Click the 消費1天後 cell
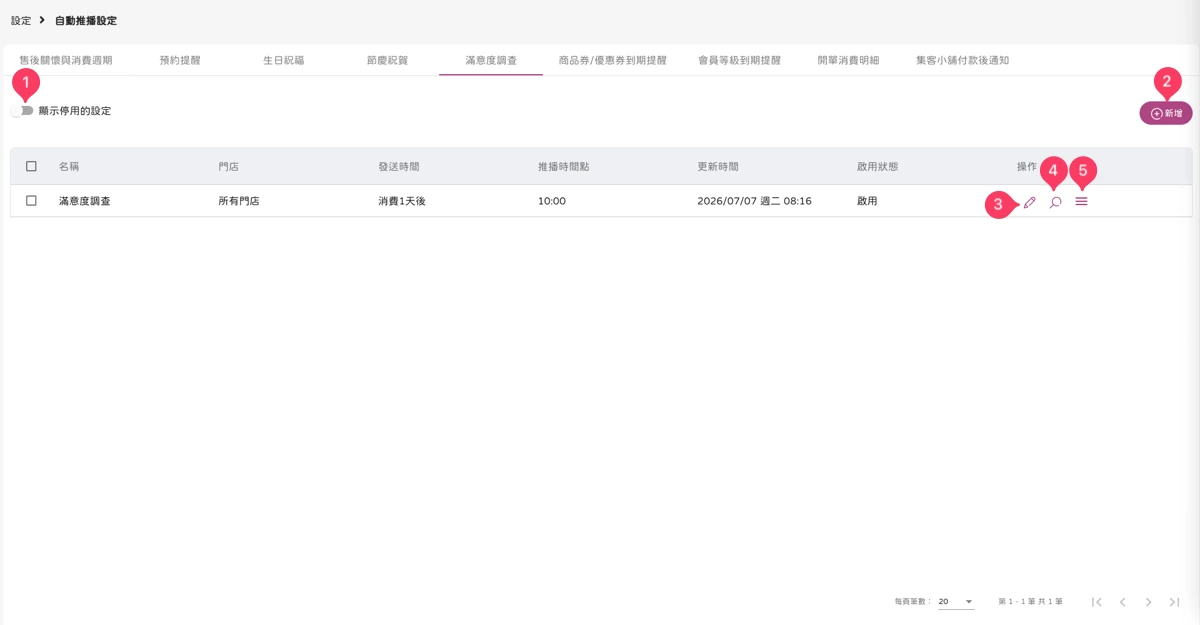The width and height of the screenshot is (1200, 625). tap(402, 201)
